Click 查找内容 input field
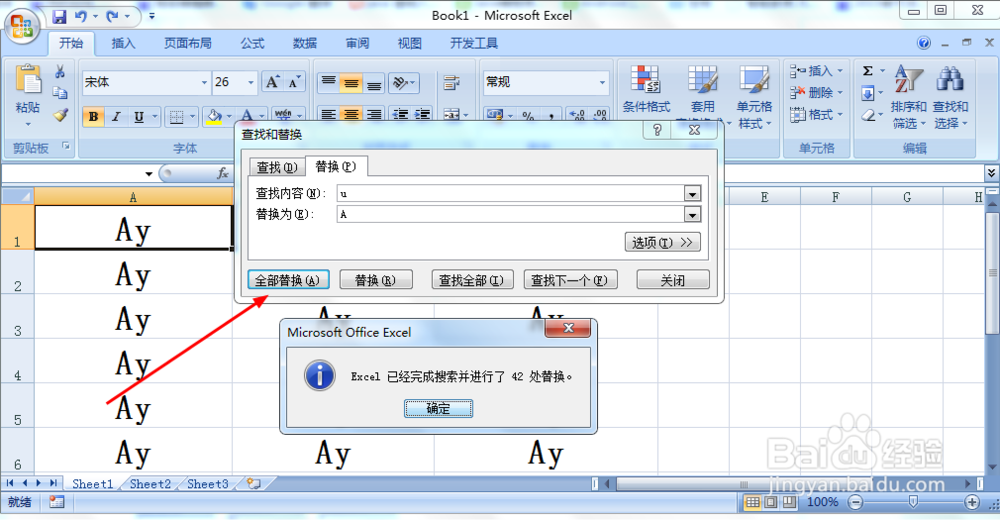Viewport: 1000px width, 520px height. tap(510, 193)
